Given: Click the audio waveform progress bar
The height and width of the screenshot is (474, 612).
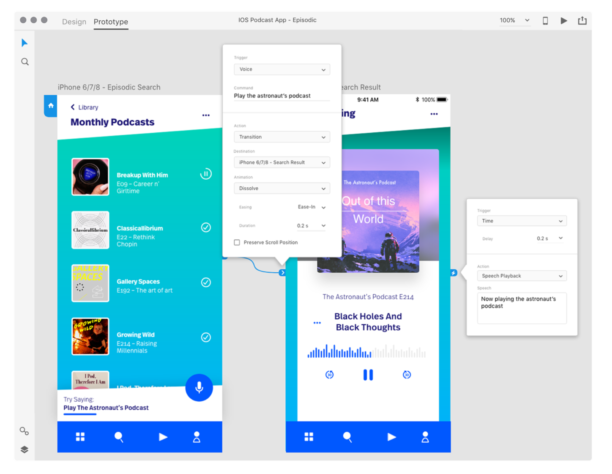Looking at the screenshot, I should [366, 351].
